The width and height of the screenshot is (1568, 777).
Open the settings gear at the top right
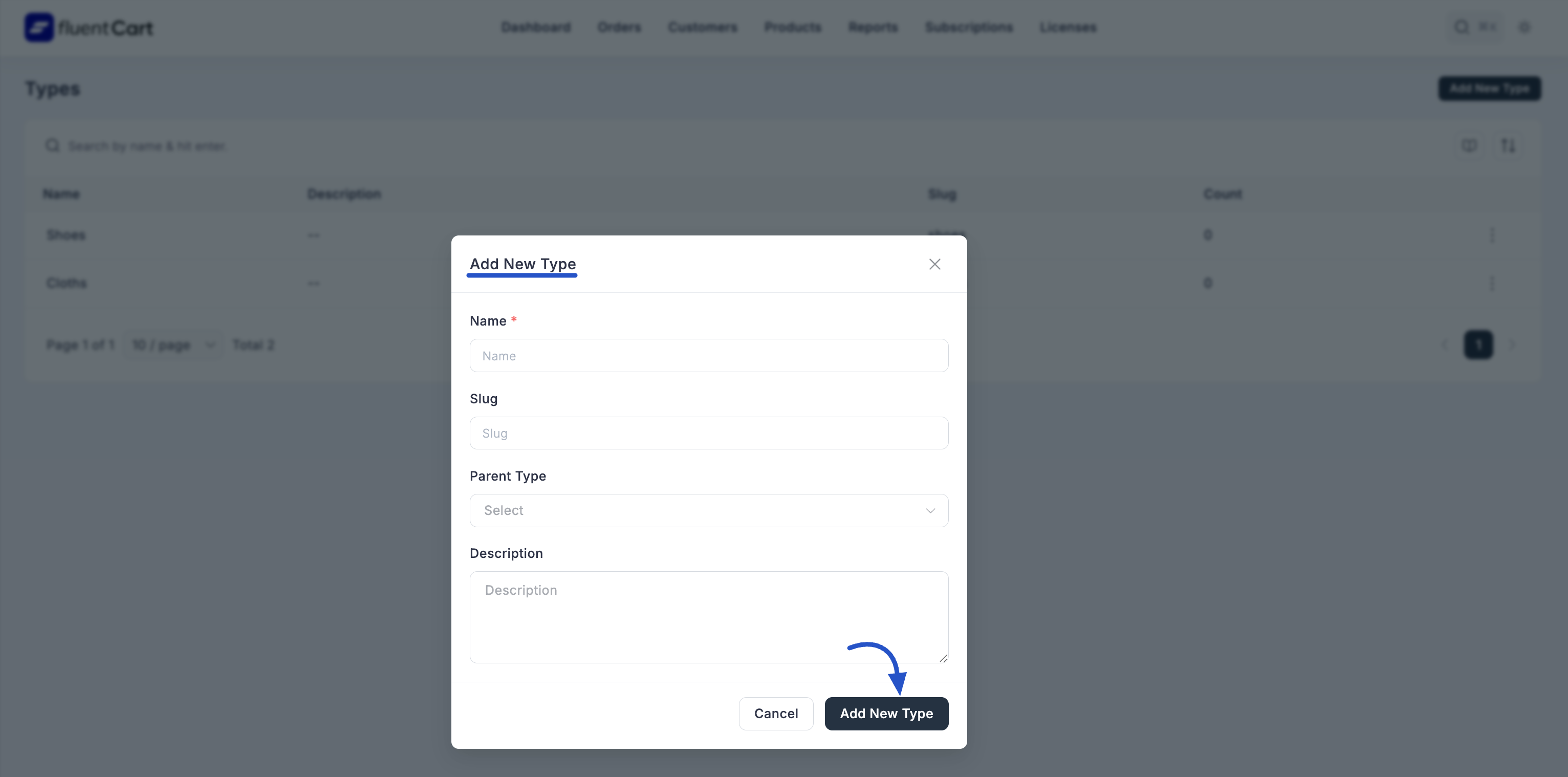tap(1525, 28)
